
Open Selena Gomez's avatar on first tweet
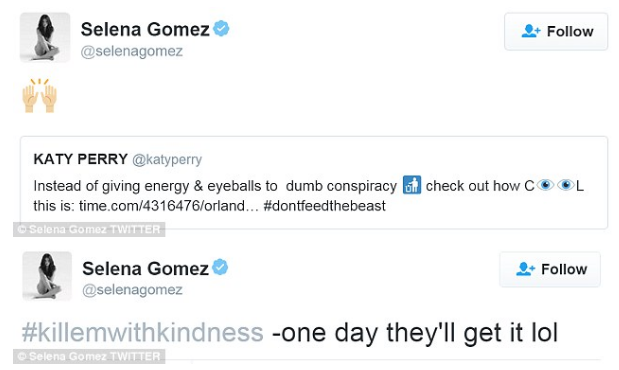pyautogui.click(x=45, y=37)
